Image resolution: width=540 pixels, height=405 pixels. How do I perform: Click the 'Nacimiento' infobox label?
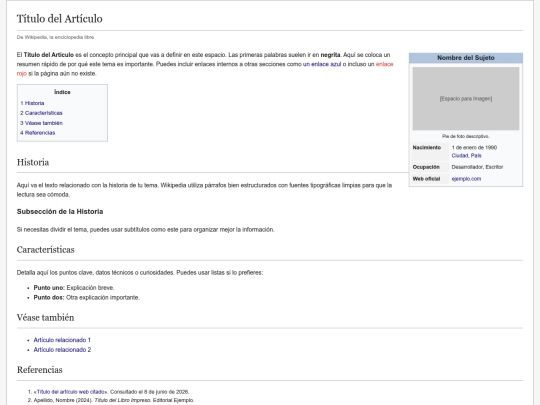pos(427,147)
